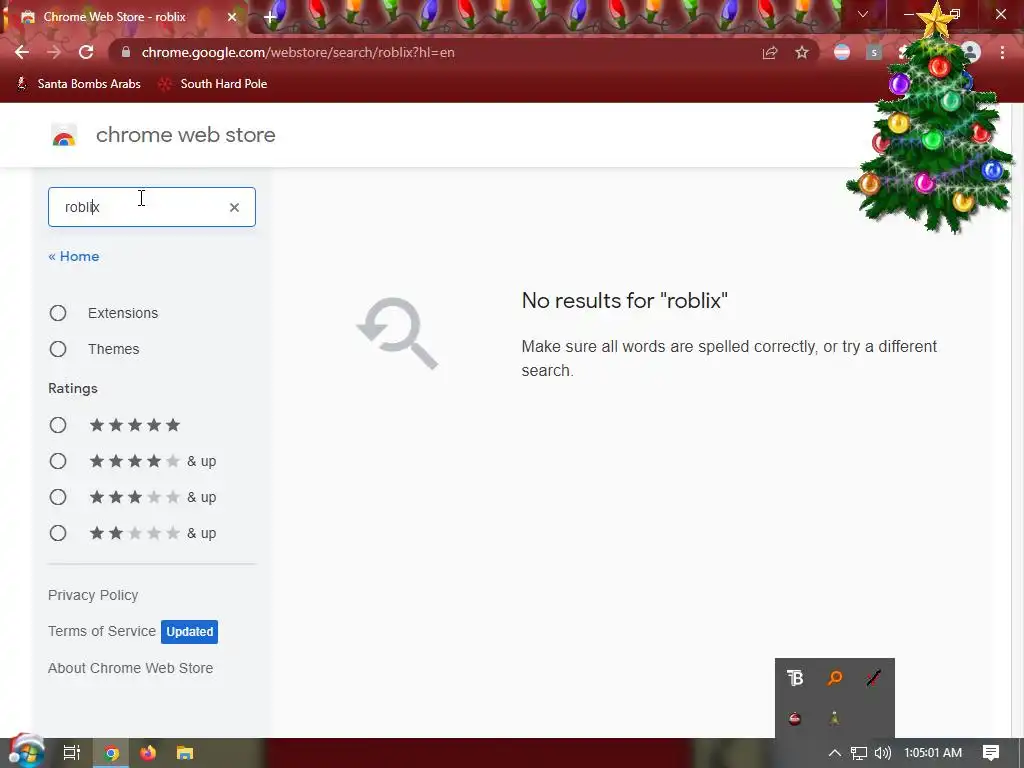This screenshot has width=1024, height=768.
Task: Click the small Christmas tree tray icon
Action: [835, 718]
